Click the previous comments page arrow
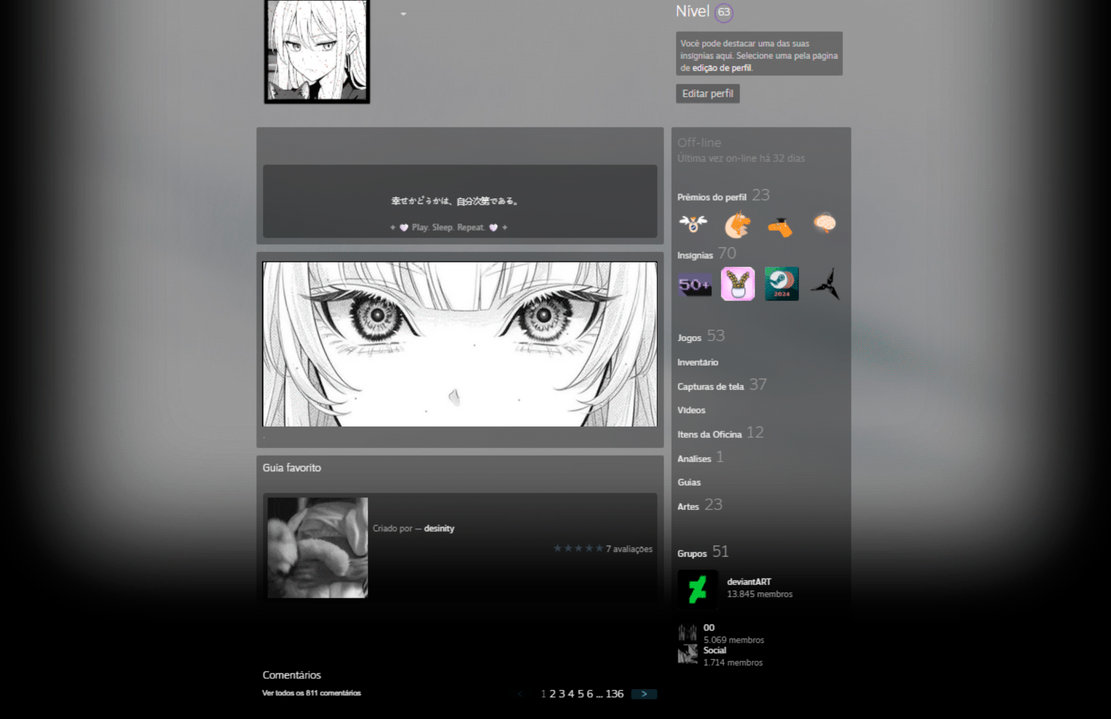This screenshot has width=1111, height=719. [520, 694]
